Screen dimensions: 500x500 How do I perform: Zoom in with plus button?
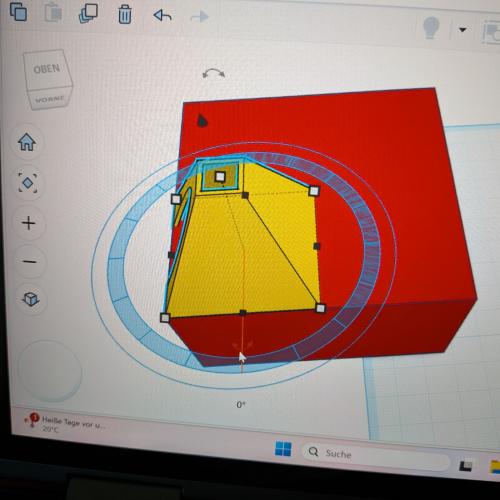click(29, 223)
